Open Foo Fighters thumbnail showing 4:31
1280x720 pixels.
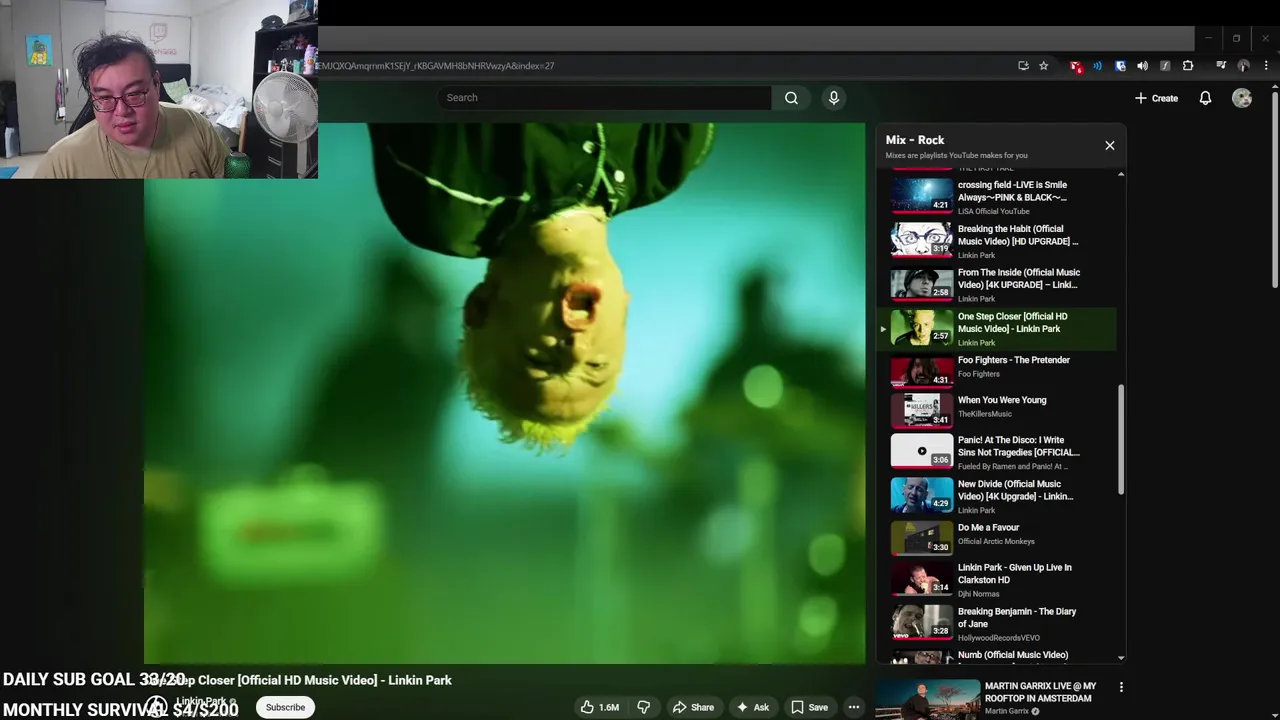pos(922,372)
